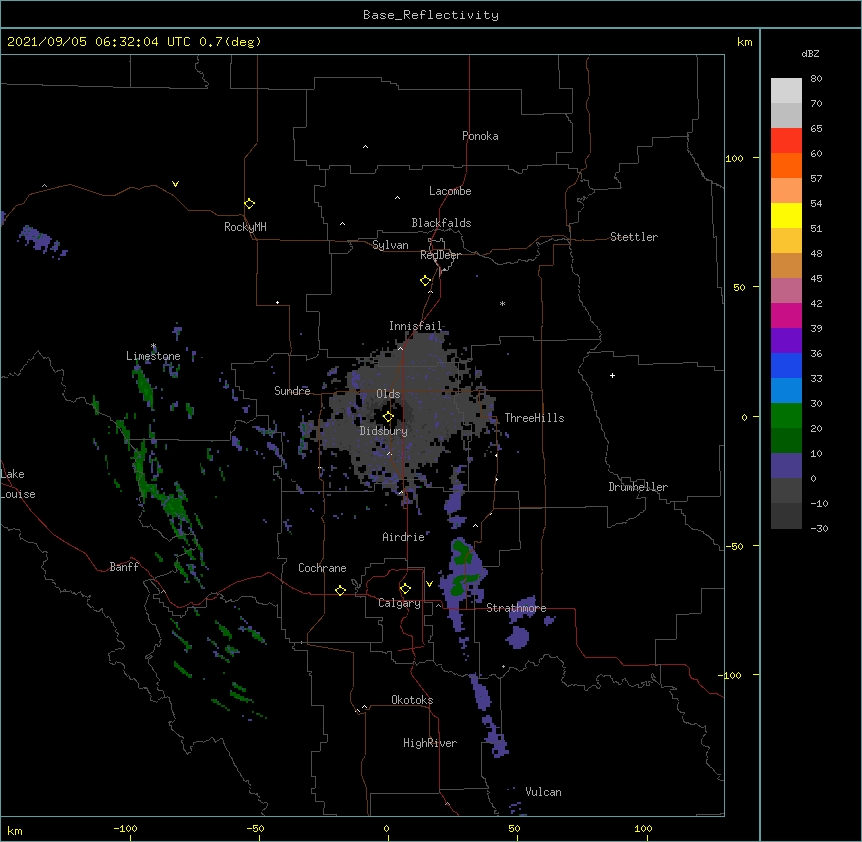Click the yellow diamond marker south of RedDeer
Screen dimensions: 862x842
[x=426, y=281]
